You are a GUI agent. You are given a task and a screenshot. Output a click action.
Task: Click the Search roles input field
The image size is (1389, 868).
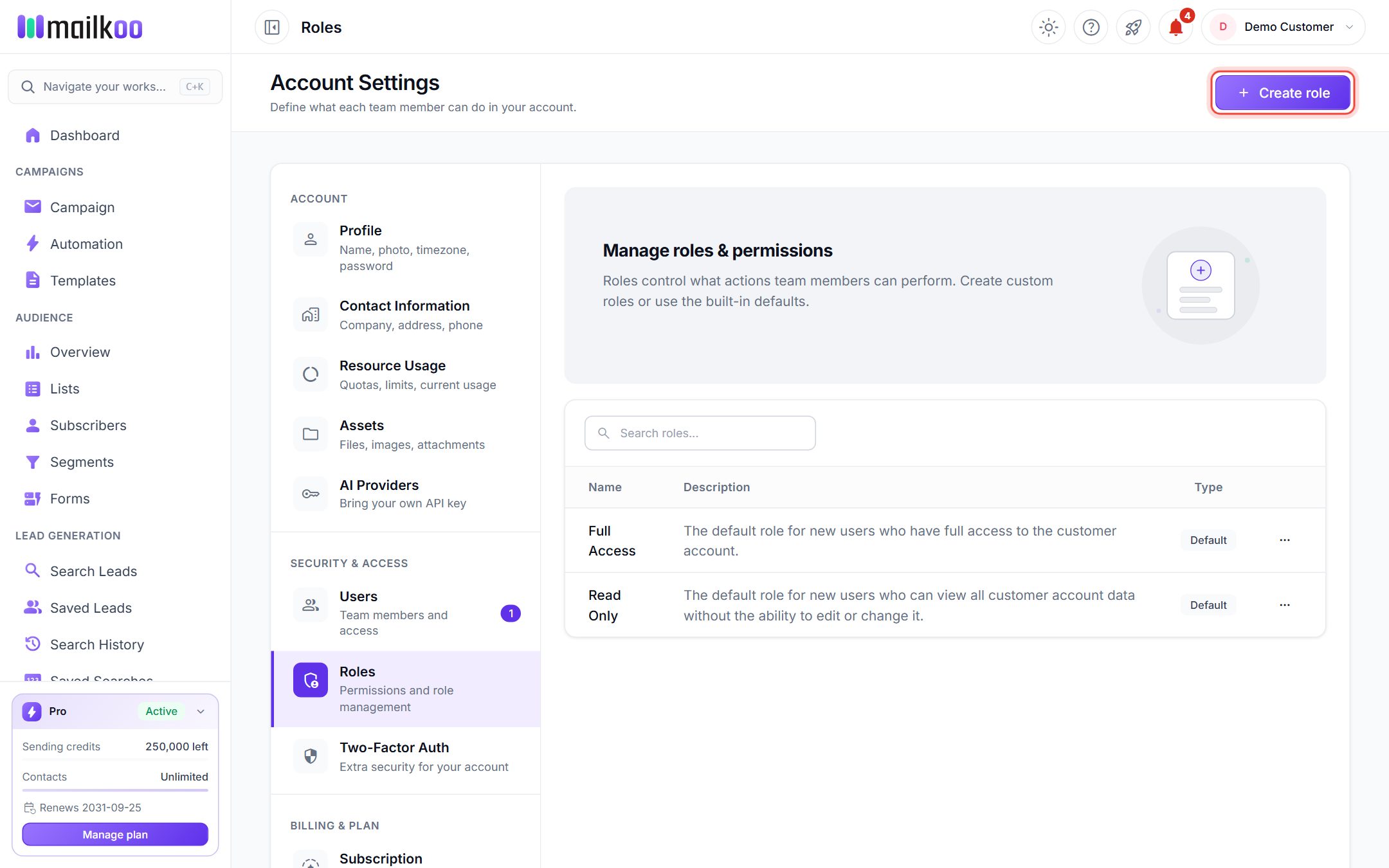coord(700,433)
